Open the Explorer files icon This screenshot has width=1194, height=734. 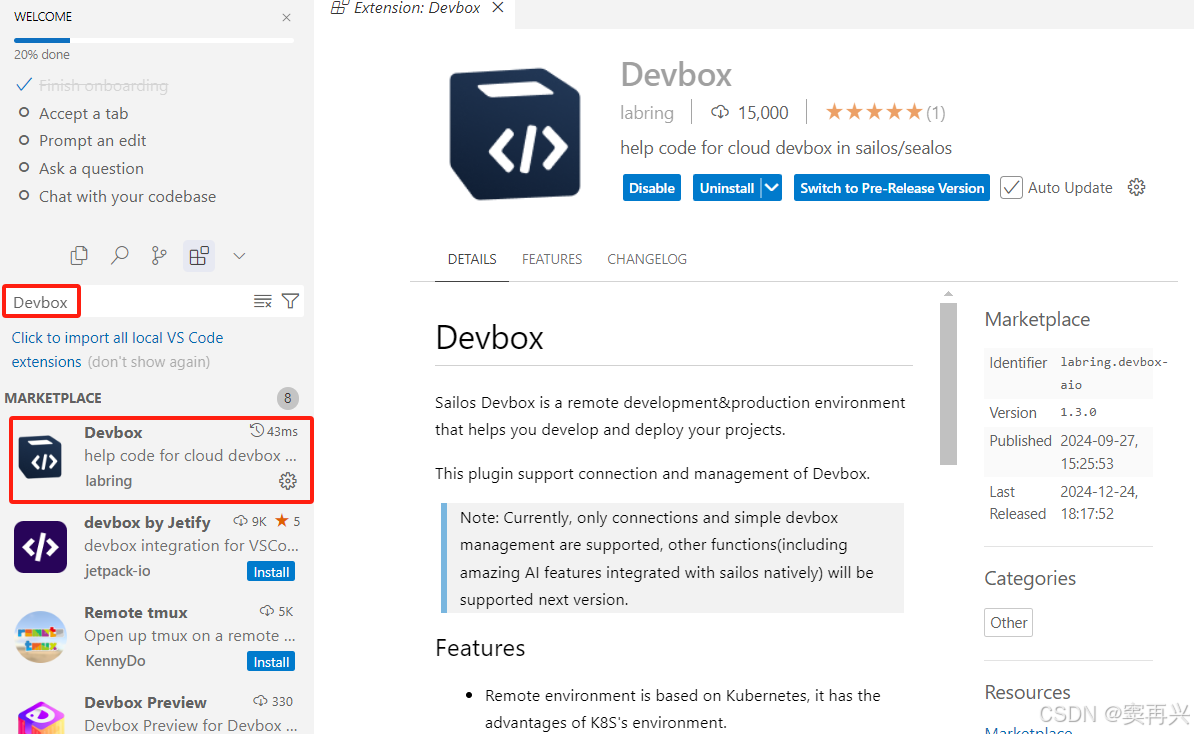pyautogui.click(x=79, y=256)
